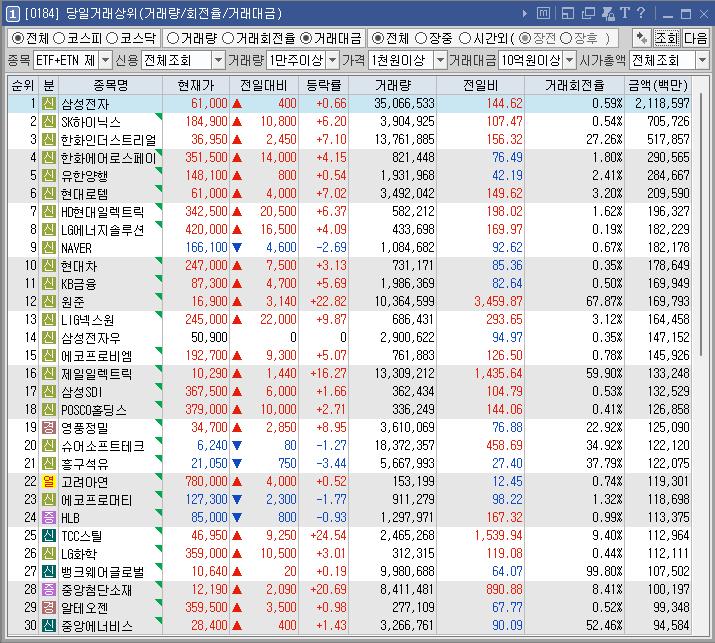This screenshot has width=715, height=643.
Task: Click 제일일렉트릭 change rate +16.27
Action: (328, 373)
